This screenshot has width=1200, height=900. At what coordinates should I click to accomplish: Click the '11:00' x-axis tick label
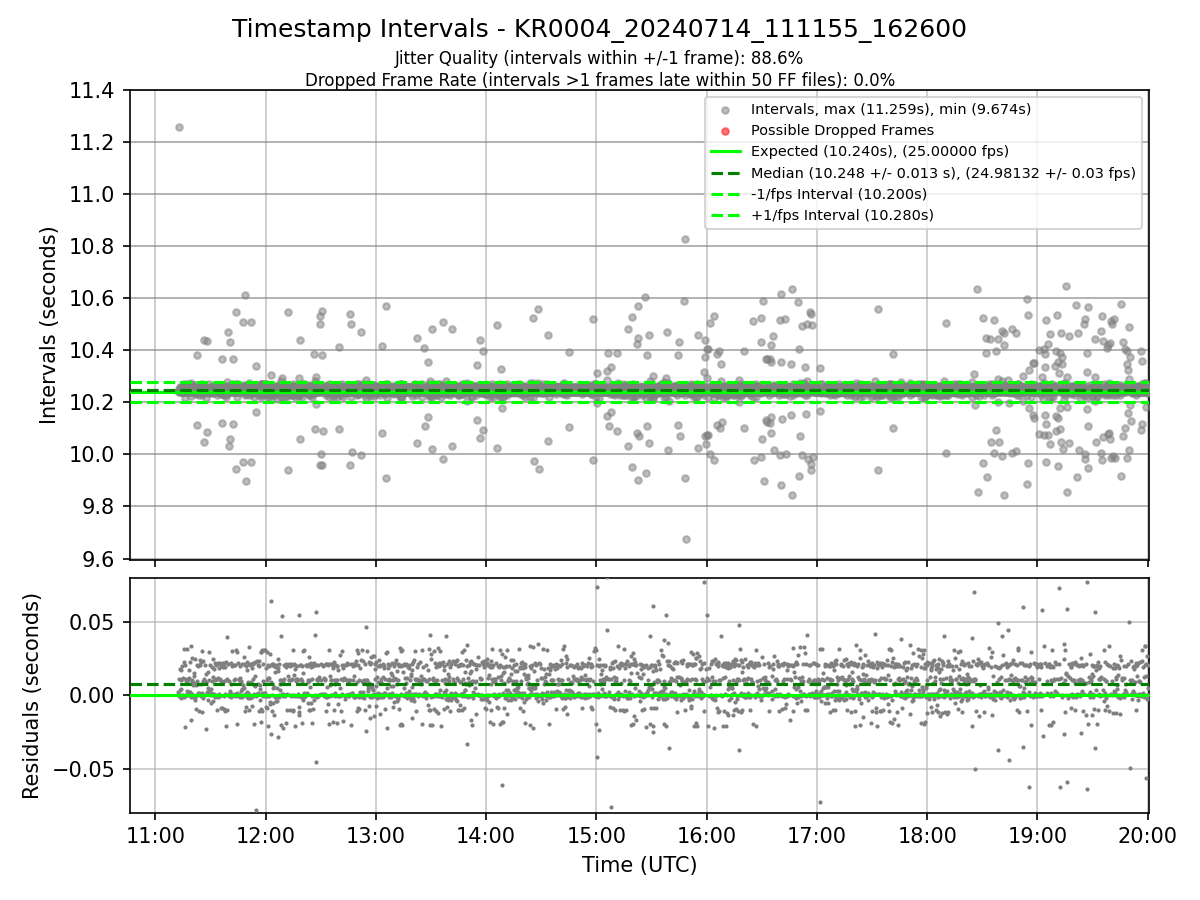click(x=155, y=834)
